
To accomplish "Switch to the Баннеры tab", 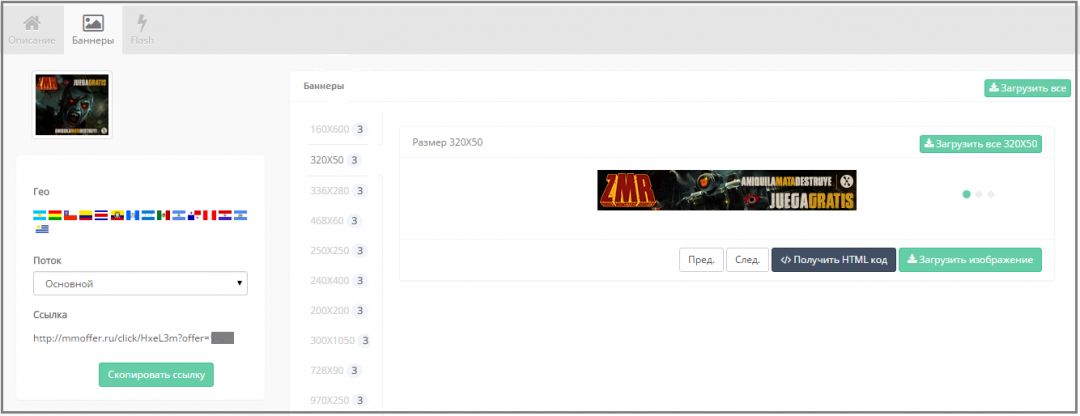I will coord(93,30).
